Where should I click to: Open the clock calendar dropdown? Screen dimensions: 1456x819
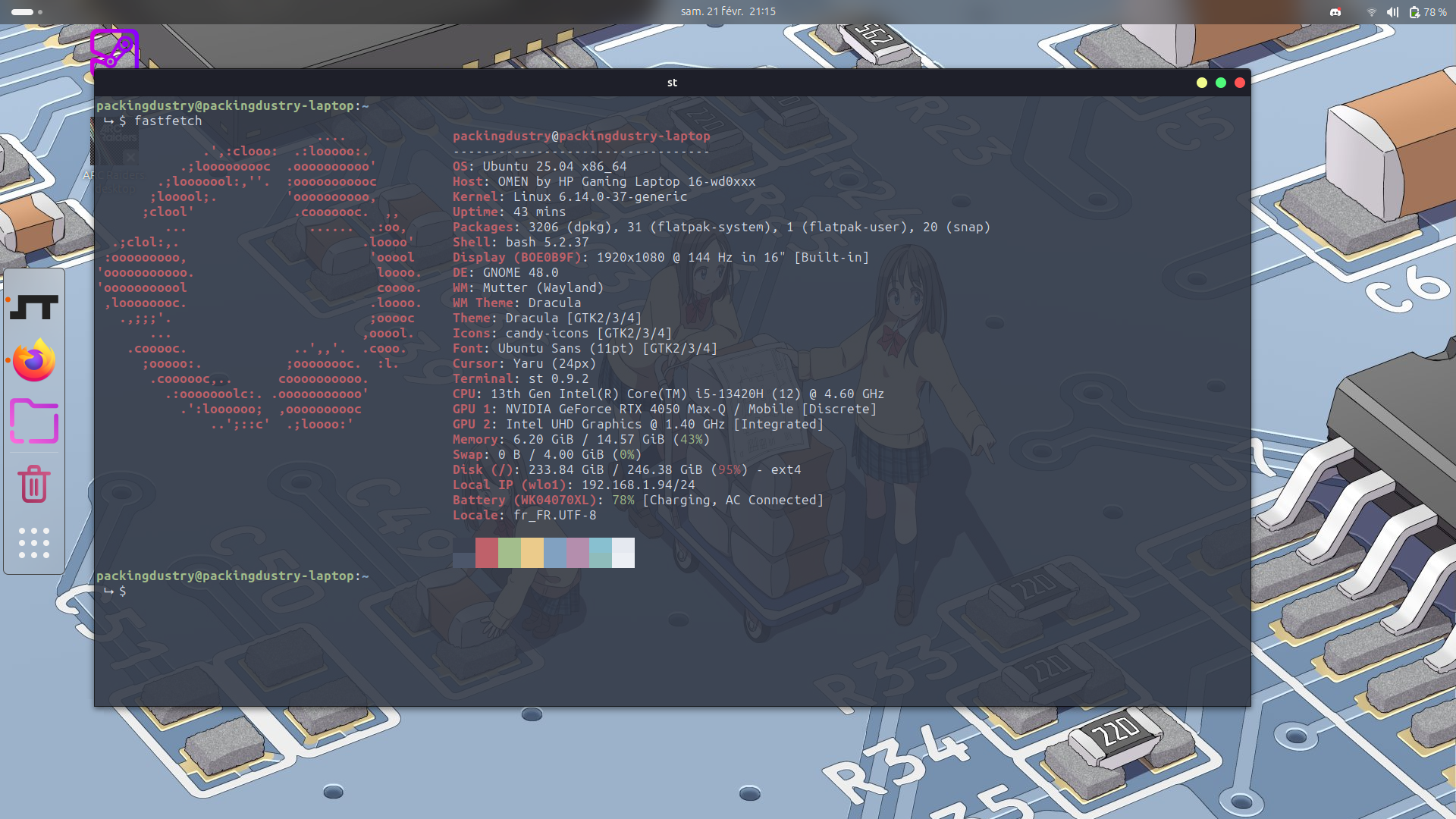click(x=727, y=12)
